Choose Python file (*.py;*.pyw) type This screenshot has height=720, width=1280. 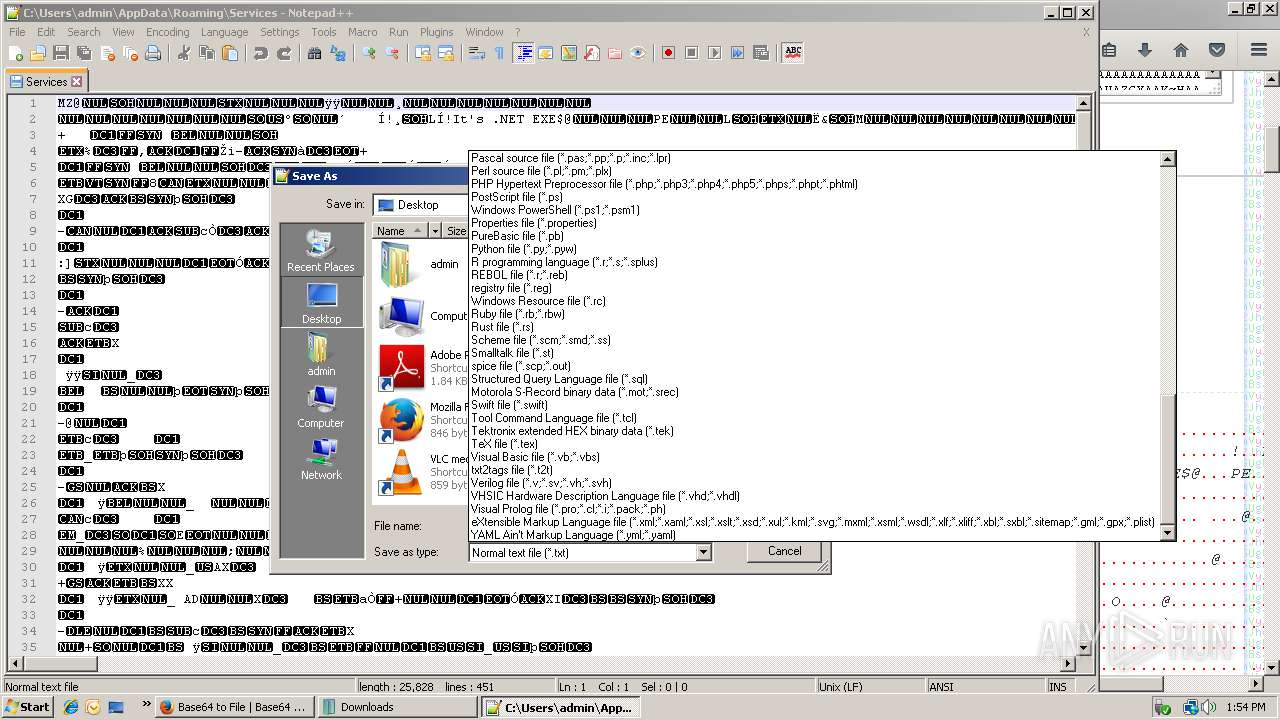(x=525, y=249)
